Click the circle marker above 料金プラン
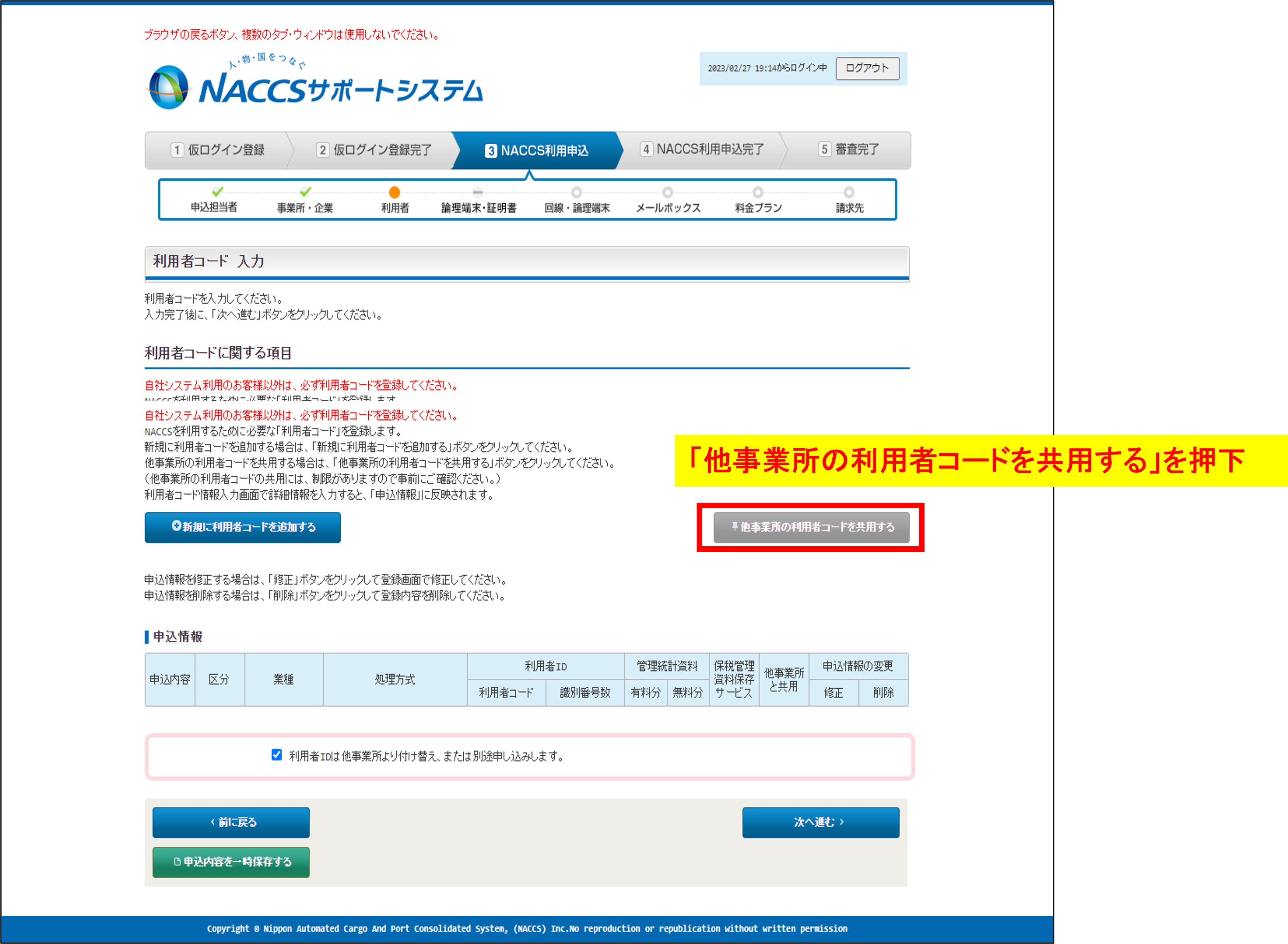Image resolution: width=1288 pixels, height=944 pixels. (x=758, y=193)
